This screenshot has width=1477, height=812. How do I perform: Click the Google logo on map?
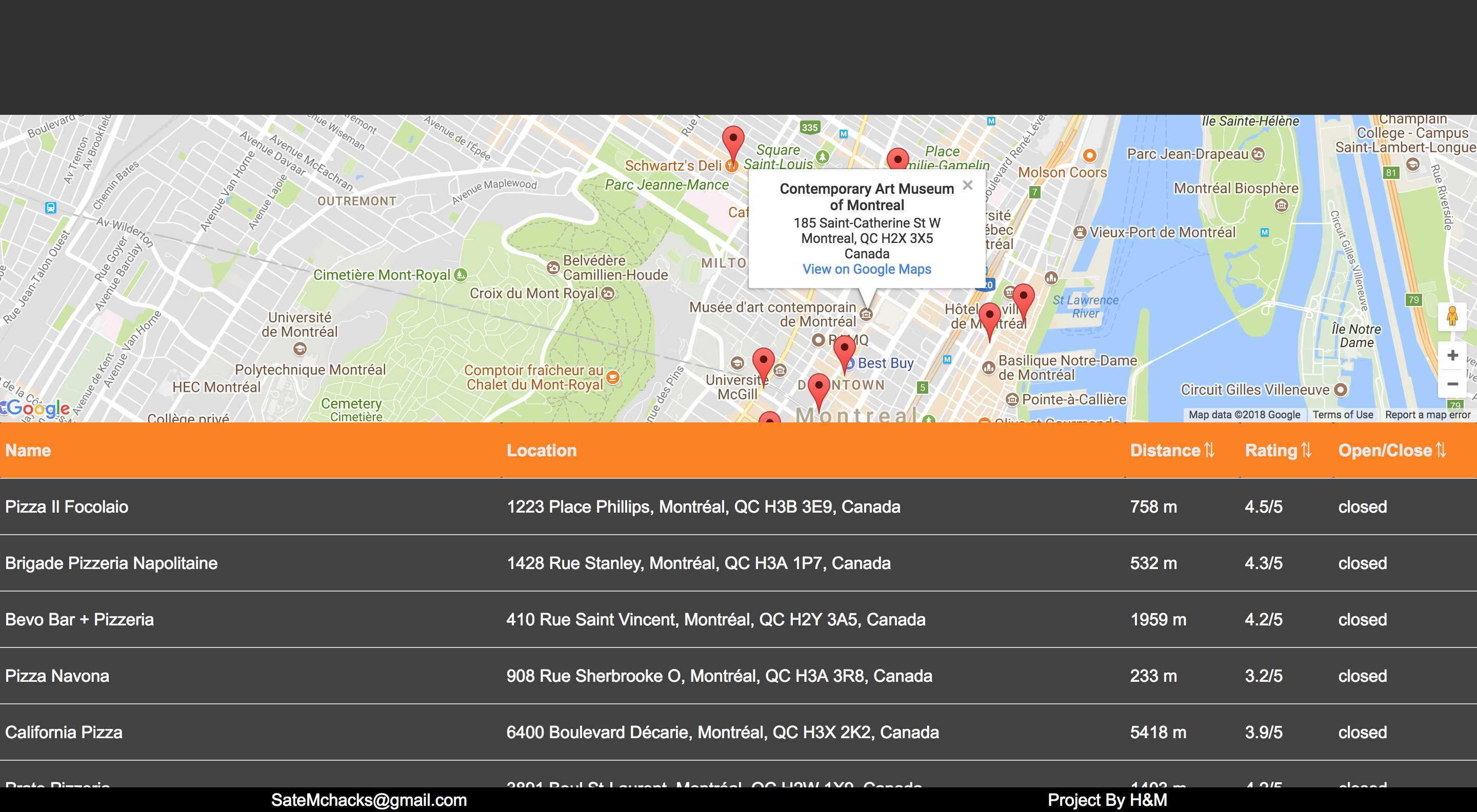click(x=38, y=408)
